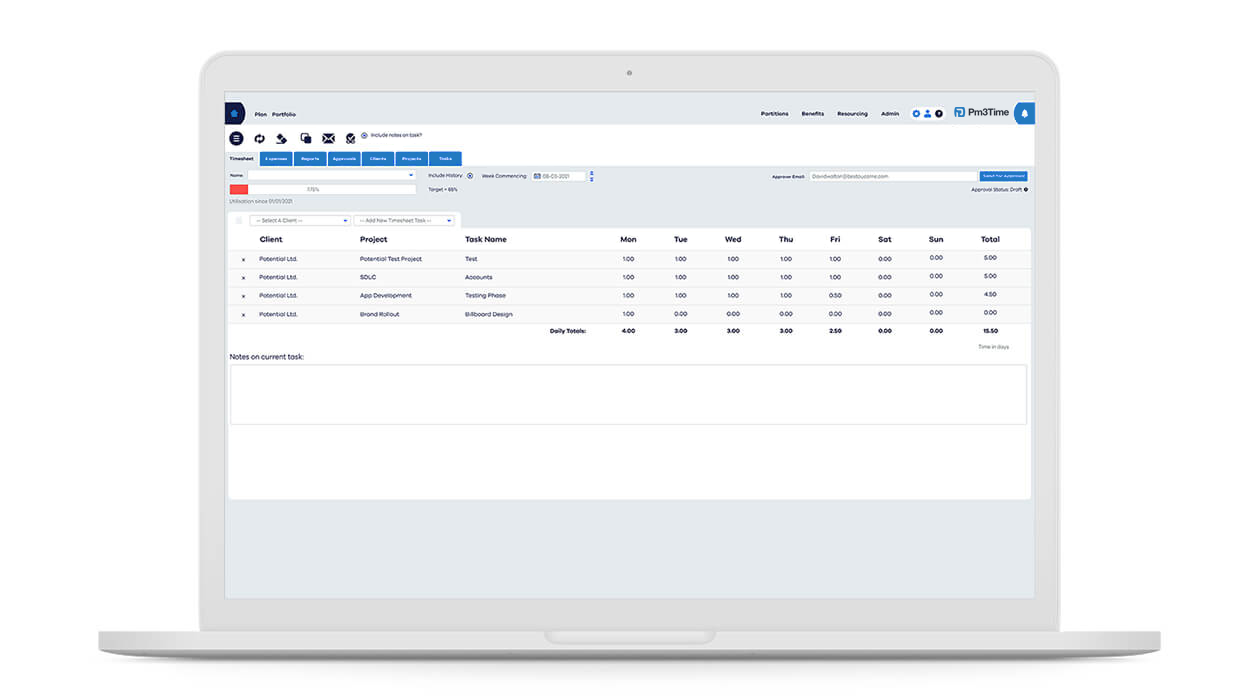Remove the App Development row with x
1250x700 pixels.
point(243,296)
